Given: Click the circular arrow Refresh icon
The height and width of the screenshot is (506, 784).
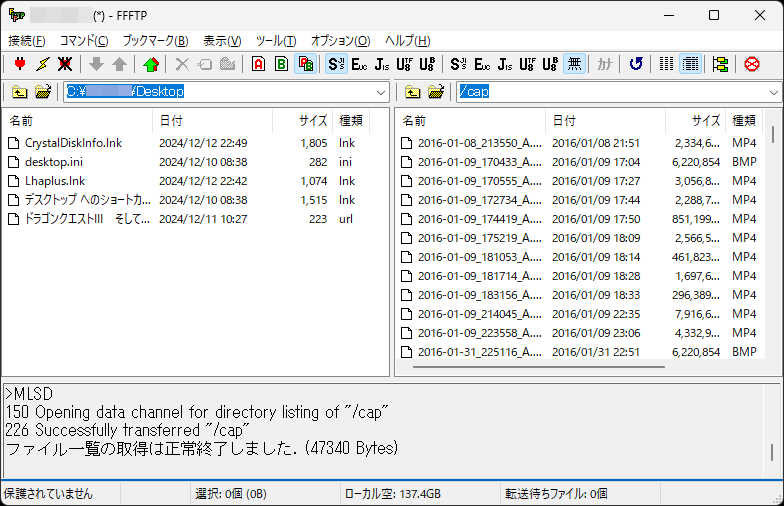Looking at the screenshot, I should 636,64.
